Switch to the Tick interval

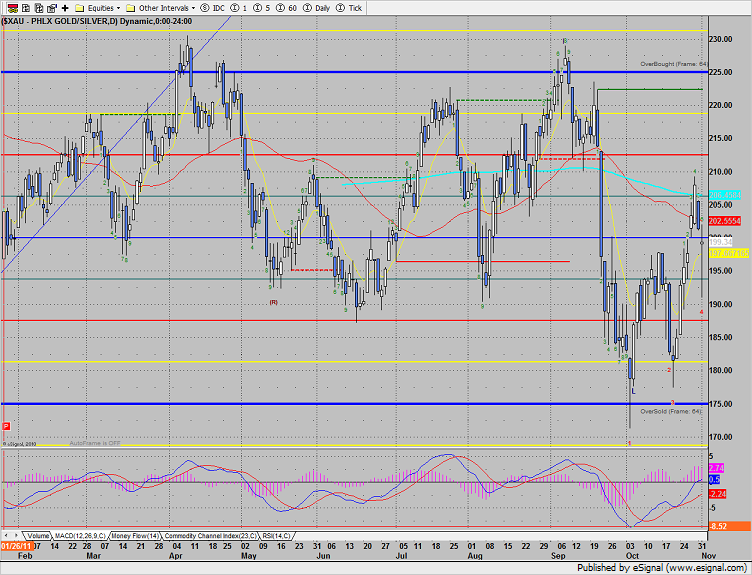tap(349, 8)
